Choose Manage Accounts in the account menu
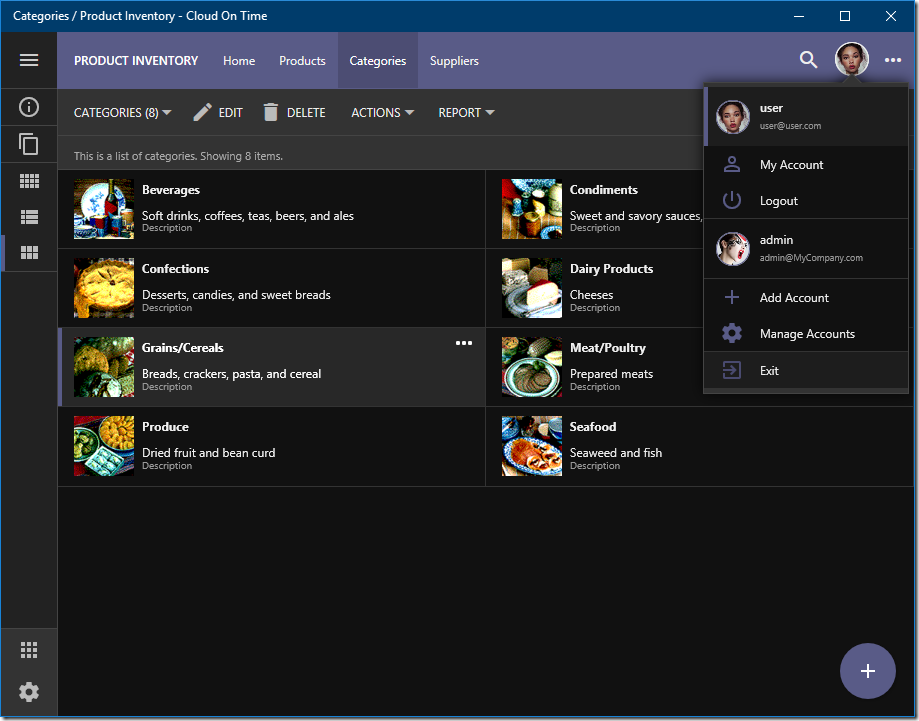 [806, 334]
